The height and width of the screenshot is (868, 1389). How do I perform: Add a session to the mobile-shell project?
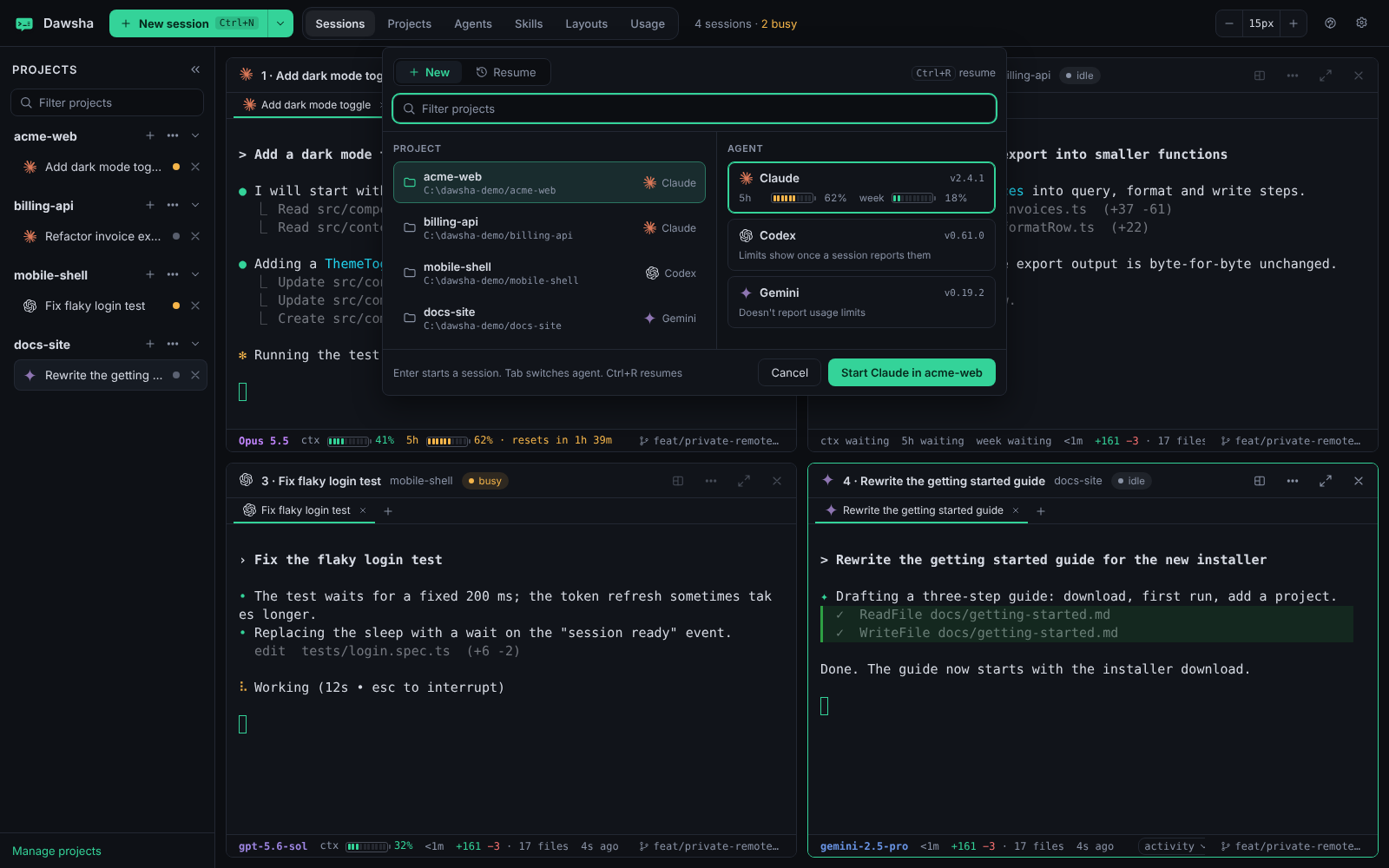[x=150, y=274]
